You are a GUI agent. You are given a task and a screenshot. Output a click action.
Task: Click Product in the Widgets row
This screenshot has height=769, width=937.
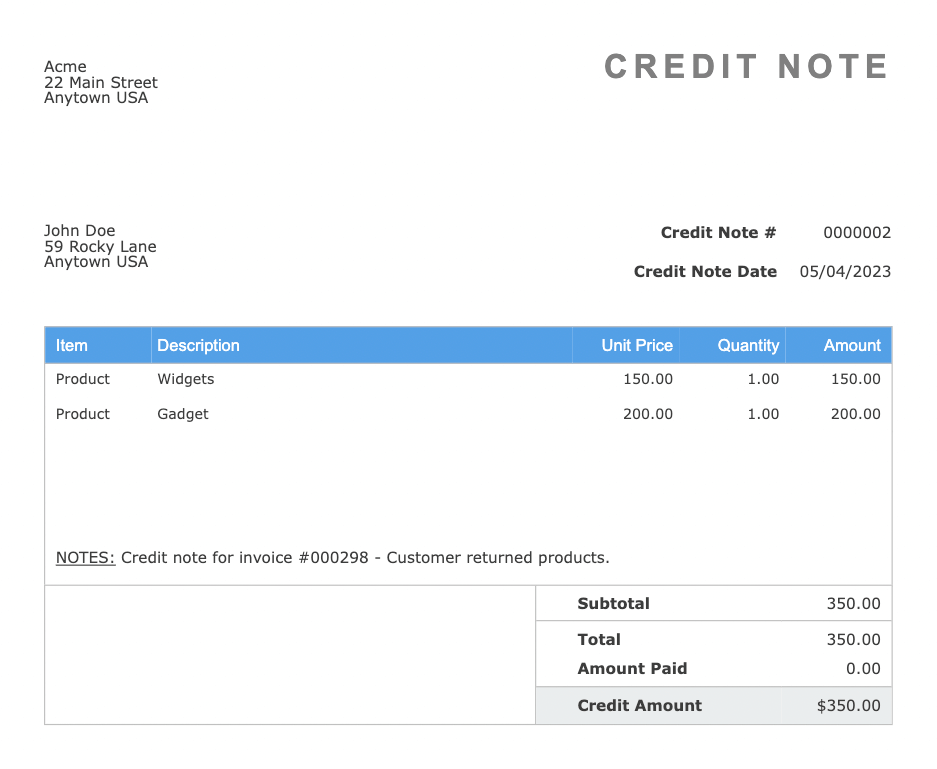pyautogui.click(x=83, y=379)
